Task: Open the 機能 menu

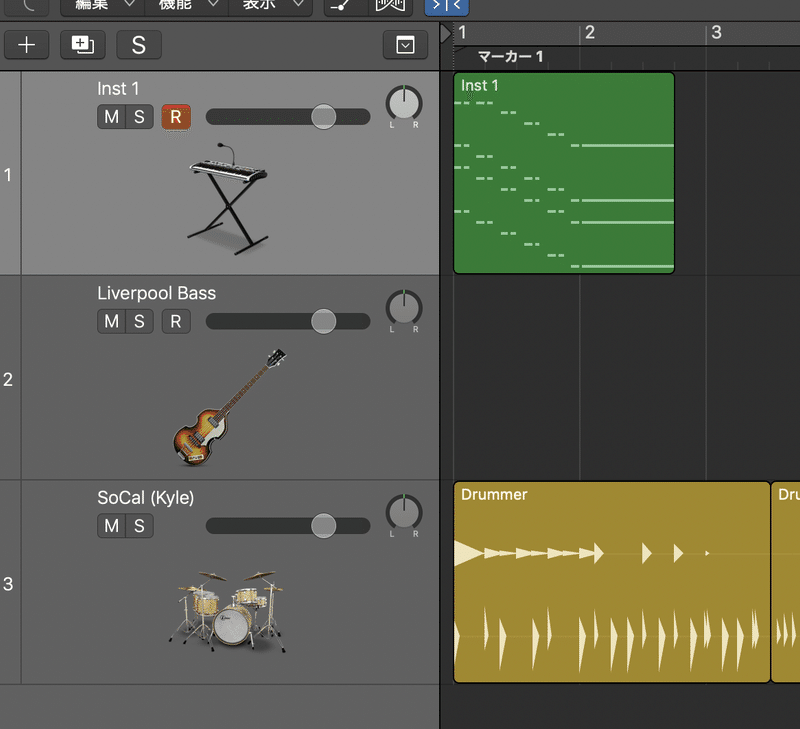Action: coord(187,6)
